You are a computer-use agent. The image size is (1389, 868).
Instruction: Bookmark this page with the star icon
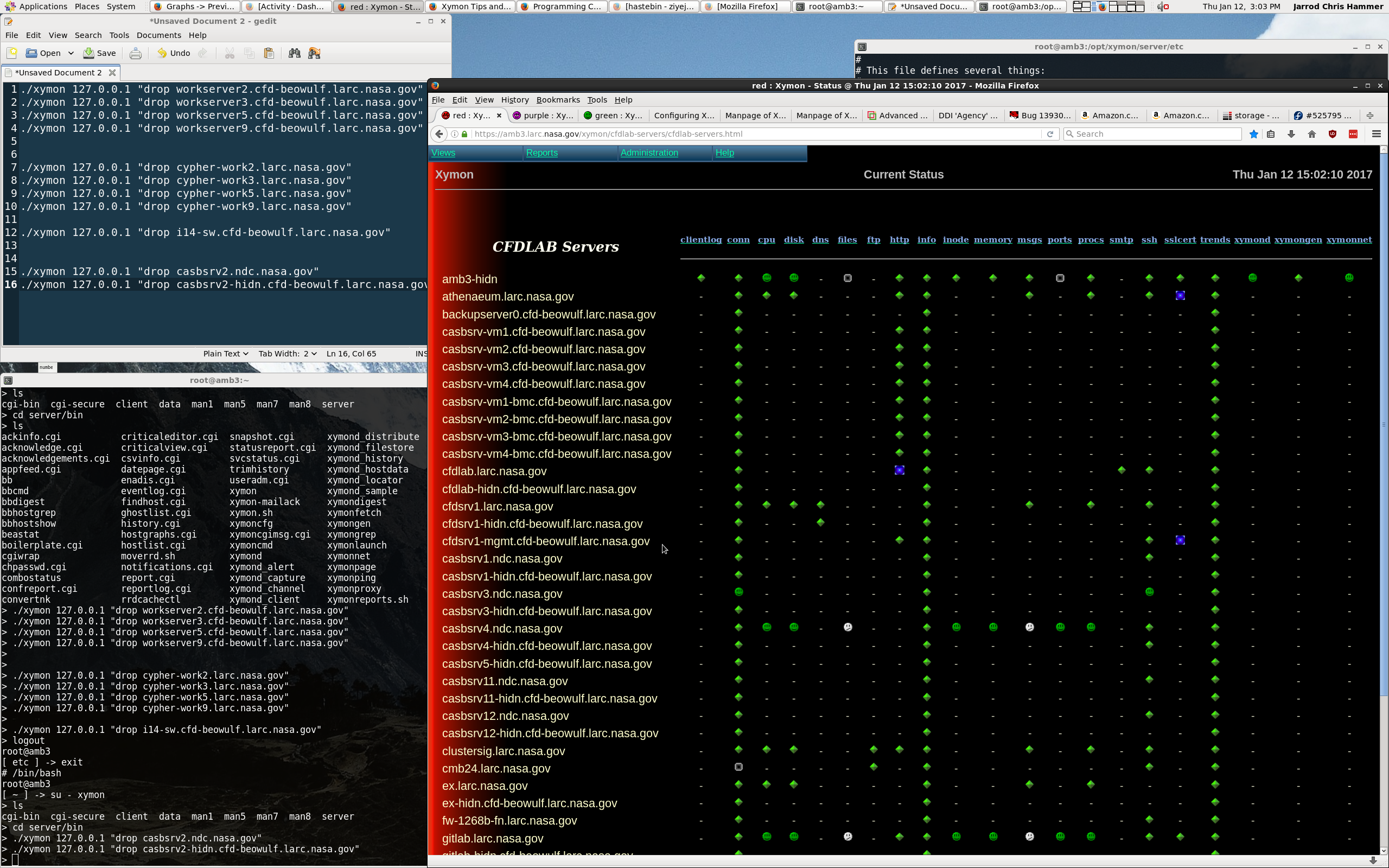[1253, 135]
